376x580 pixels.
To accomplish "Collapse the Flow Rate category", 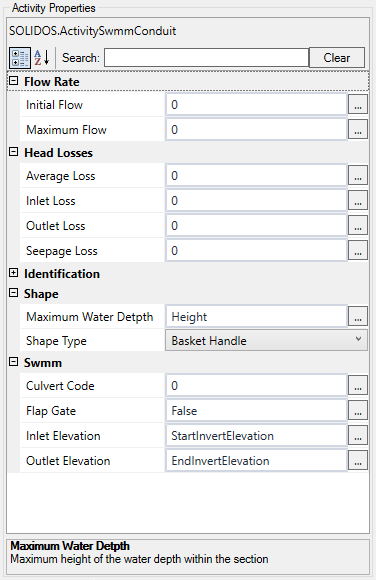I will coord(13,81).
